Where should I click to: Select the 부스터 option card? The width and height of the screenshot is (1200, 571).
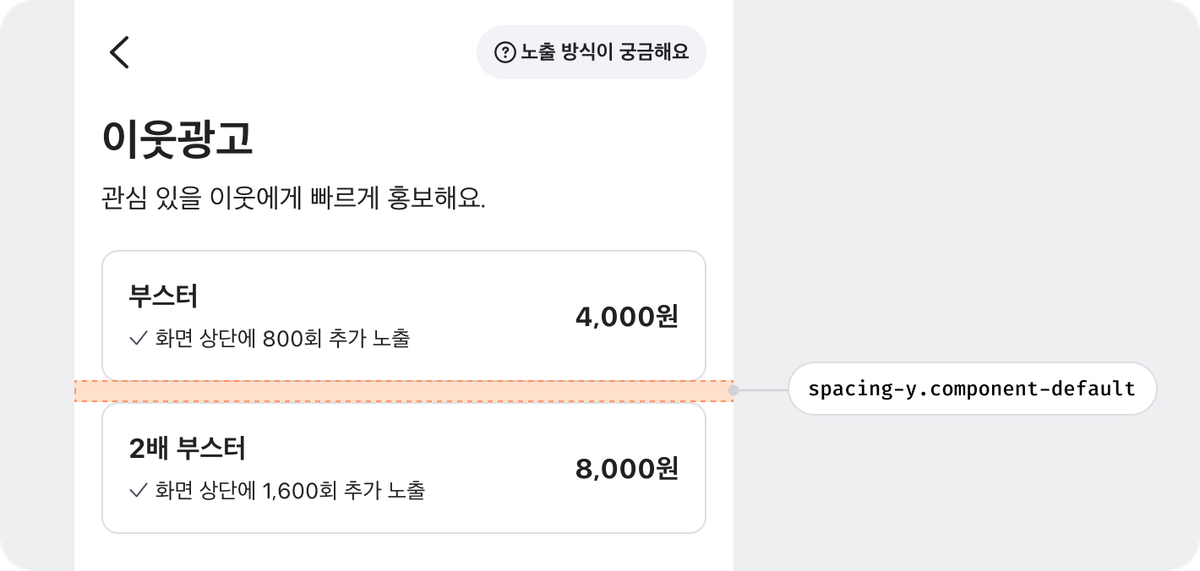click(x=403, y=316)
